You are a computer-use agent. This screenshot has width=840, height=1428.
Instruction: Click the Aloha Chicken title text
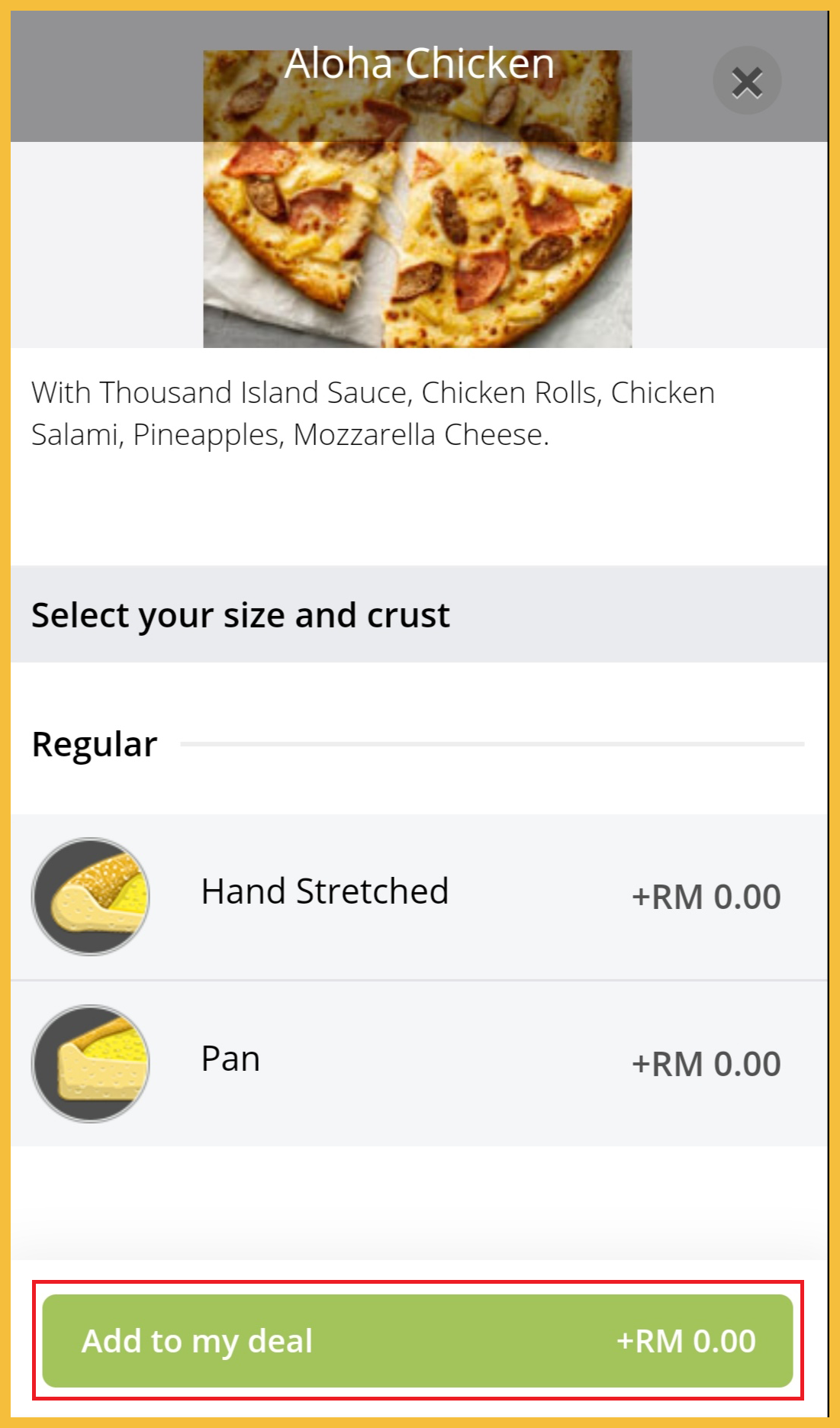(x=419, y=63)
